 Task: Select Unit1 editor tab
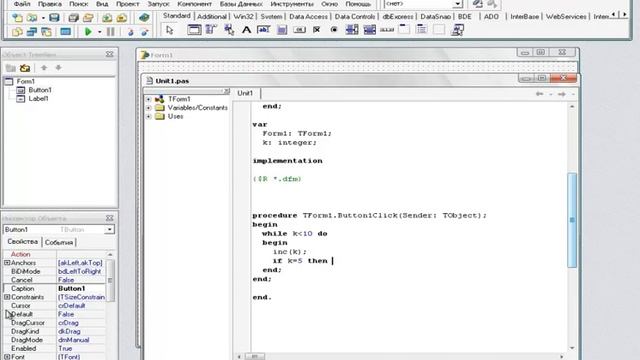[245, 93]
